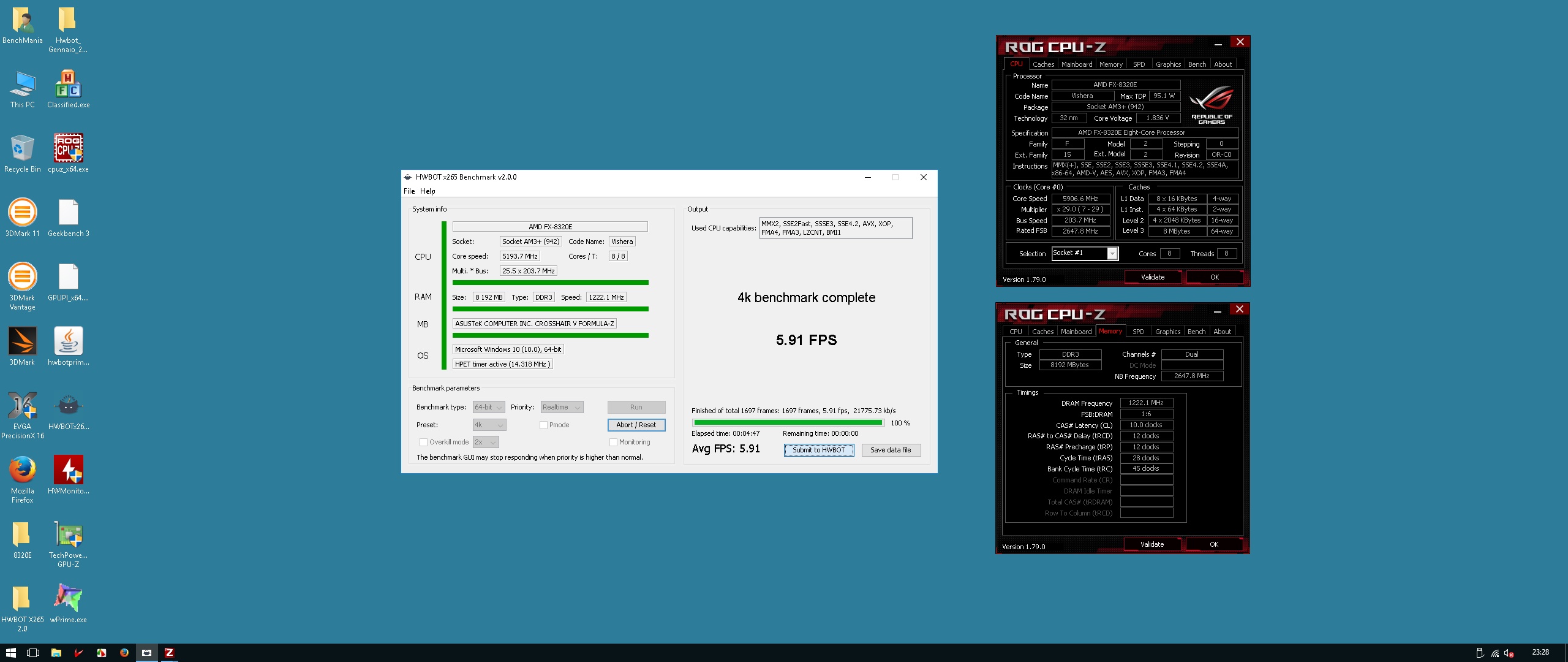
Task: Open the HWBOT X265 2.0 folder
Action: tap(23, 609)
